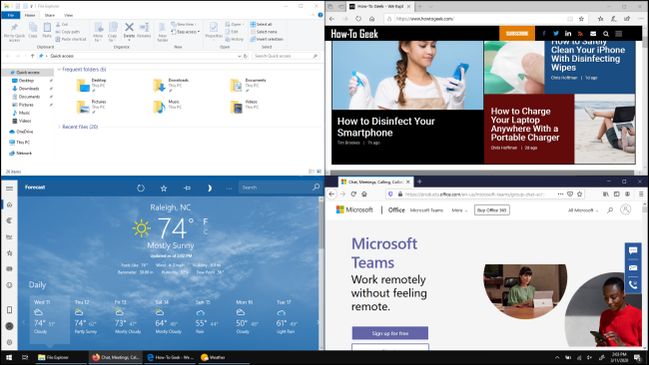The width and height of the screenshot is (649, 365).
Task: Click Edge browser home icon
Action: tap(372, 19)
